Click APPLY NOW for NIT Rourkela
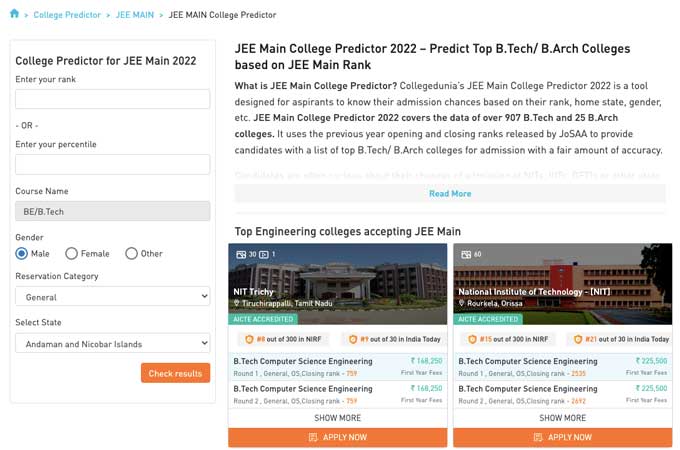This screenshot has height=450, width=680. tap(562, 437)
